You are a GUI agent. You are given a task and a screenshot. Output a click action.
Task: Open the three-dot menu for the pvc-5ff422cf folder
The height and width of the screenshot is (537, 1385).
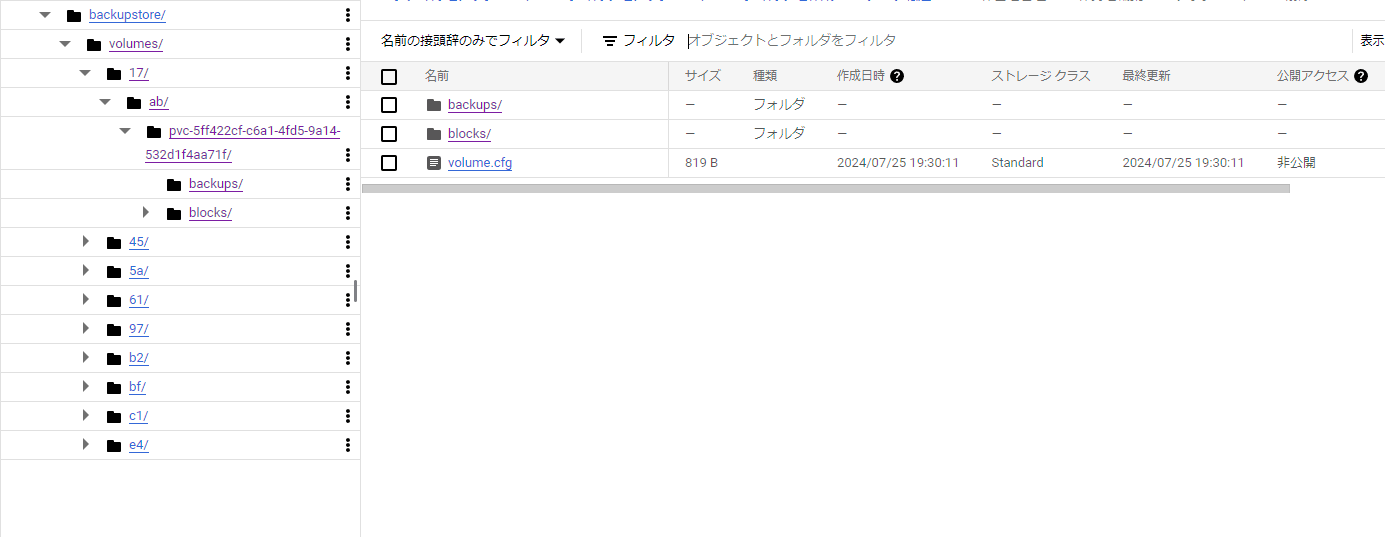click(347, 155)
